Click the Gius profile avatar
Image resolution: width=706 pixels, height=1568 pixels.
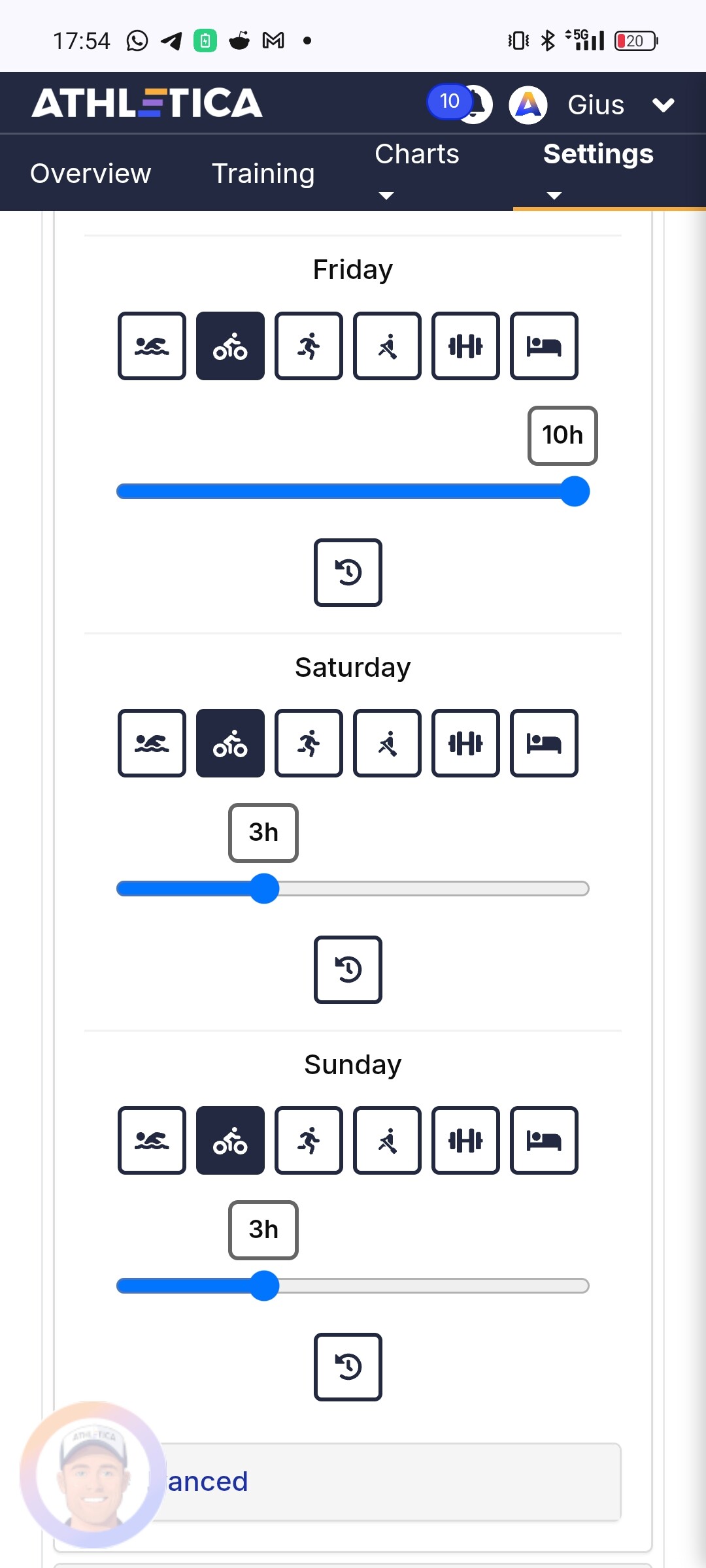528,105
